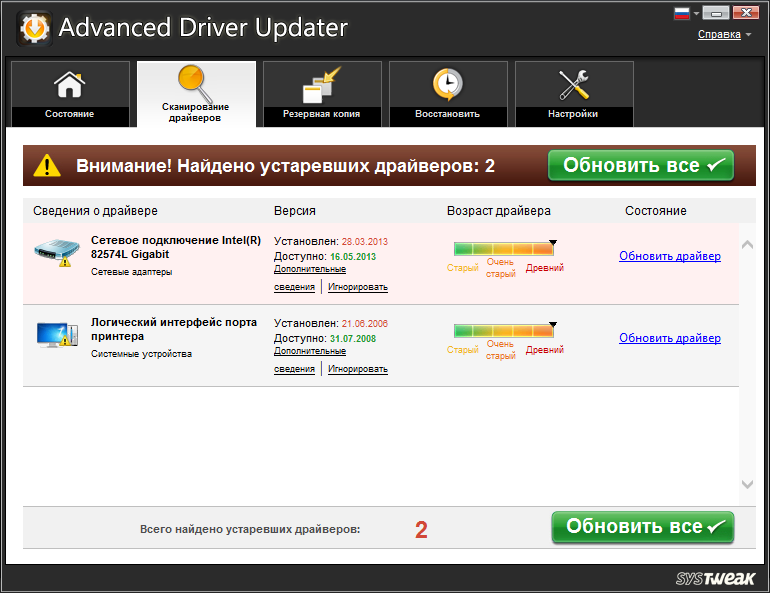The height and width of the screenshot is (593, 770).
Task: Click the Сетевые адаптеры category label
Action: (x=132, y=272)
